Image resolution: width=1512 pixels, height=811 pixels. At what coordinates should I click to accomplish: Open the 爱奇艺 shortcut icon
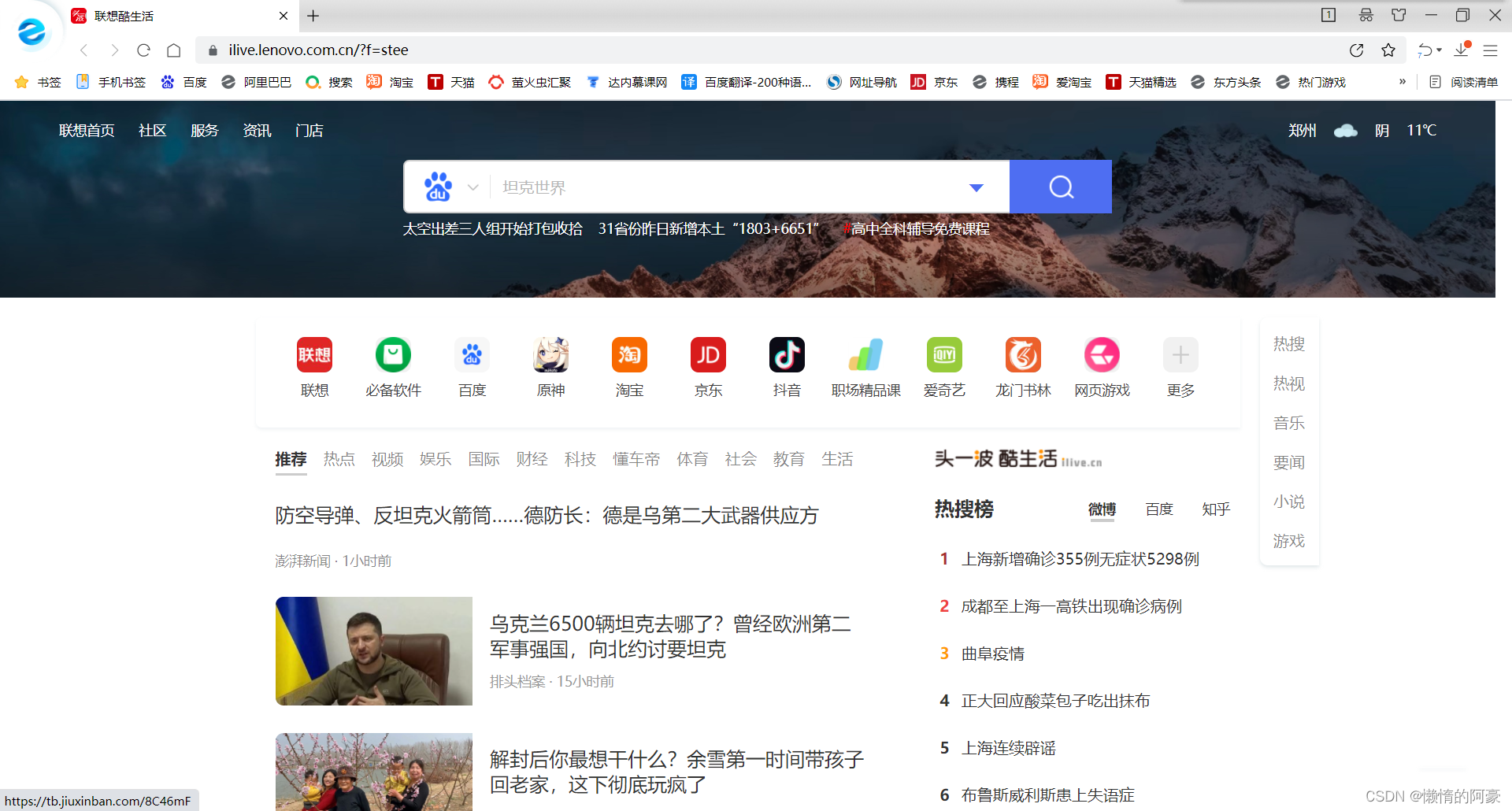(x=944, y=355)
